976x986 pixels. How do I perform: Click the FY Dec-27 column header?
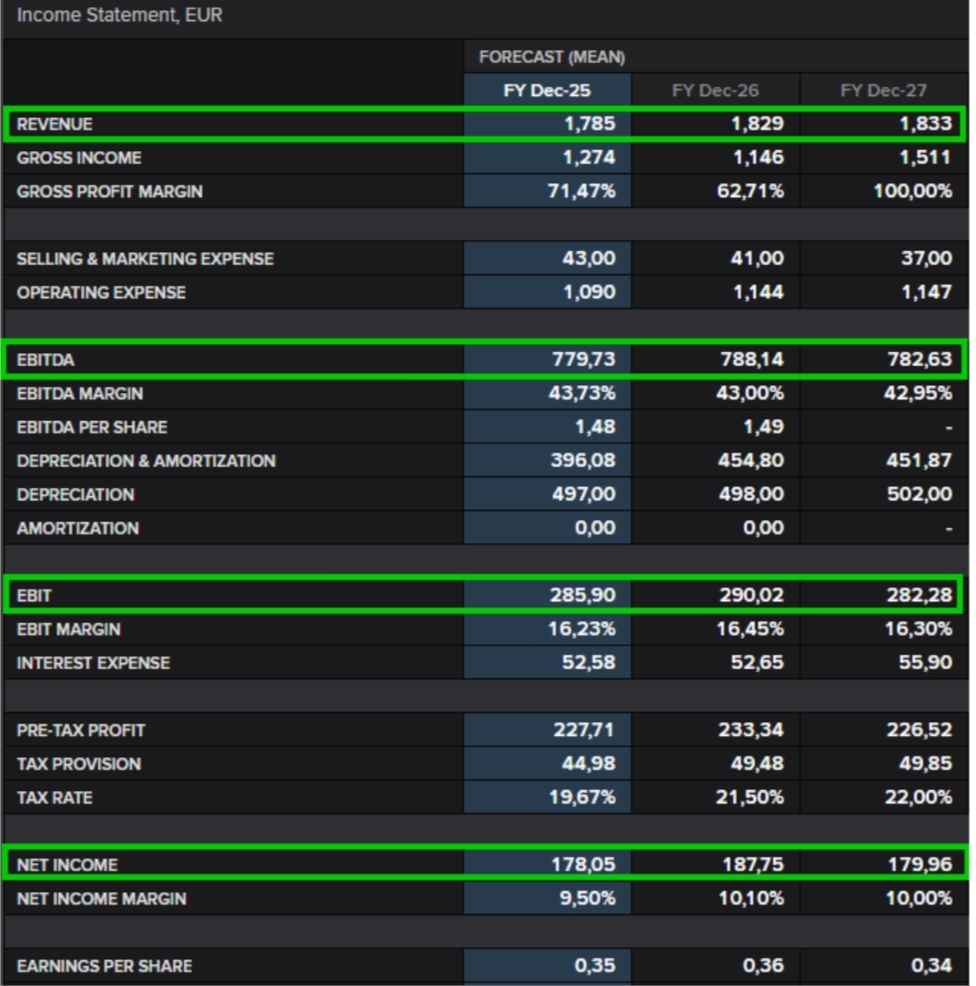click(884, 90)
